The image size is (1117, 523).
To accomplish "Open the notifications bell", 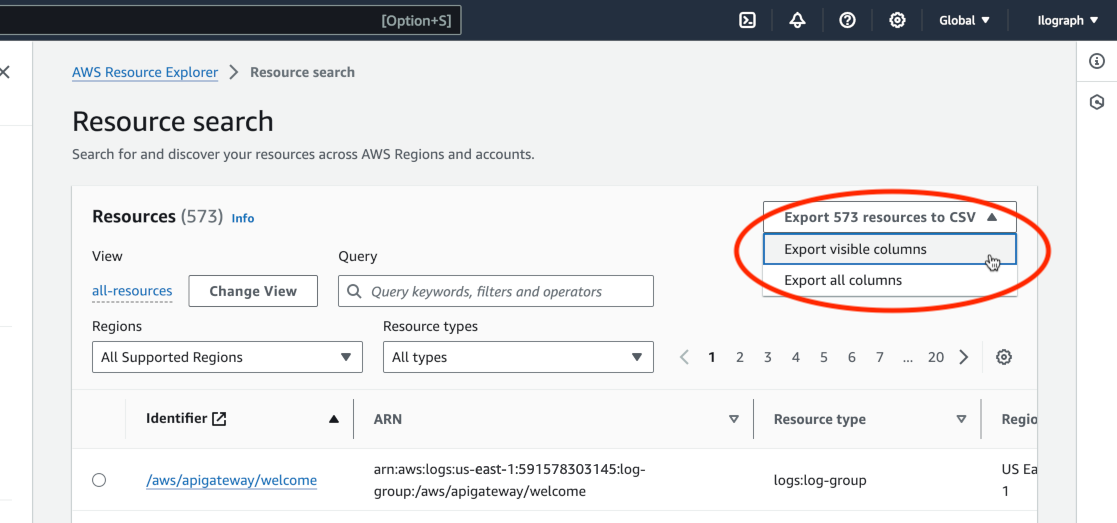I will [797, 20].
